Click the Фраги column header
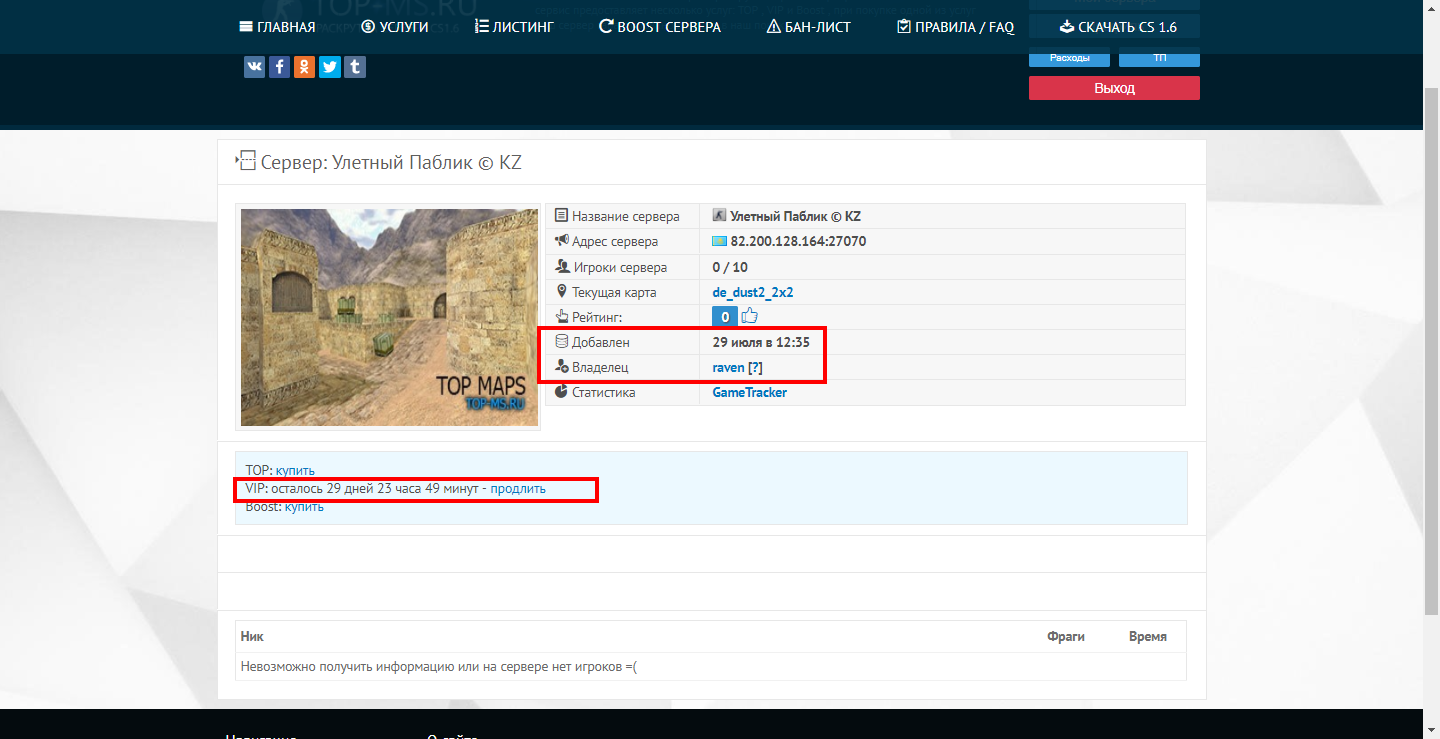The width and height of the screenshot is (1440, 739). pyautogui.click(x=1066, y=636)
